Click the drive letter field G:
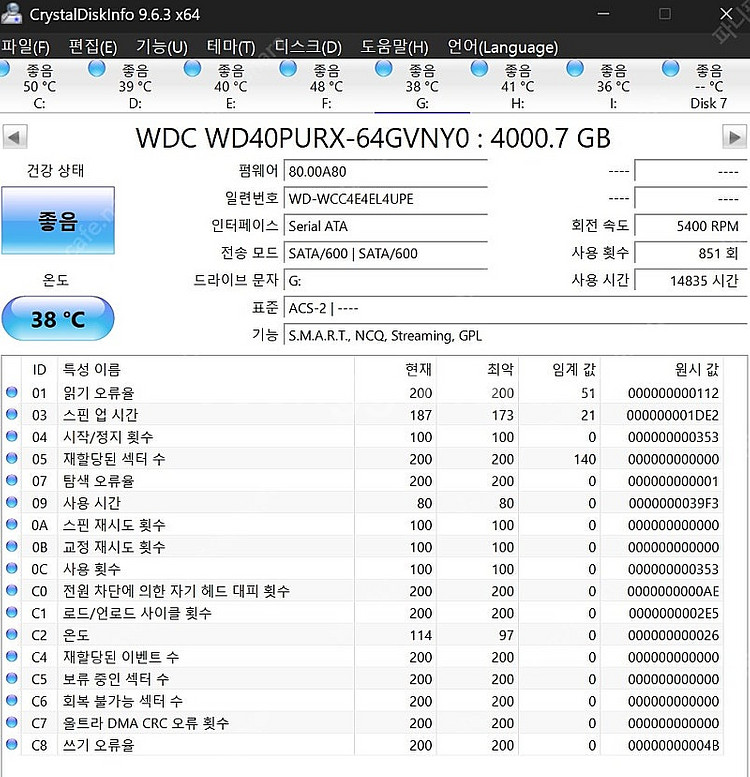Image resolution: width=750 pixels, height=777 pixels. [385, 281]
